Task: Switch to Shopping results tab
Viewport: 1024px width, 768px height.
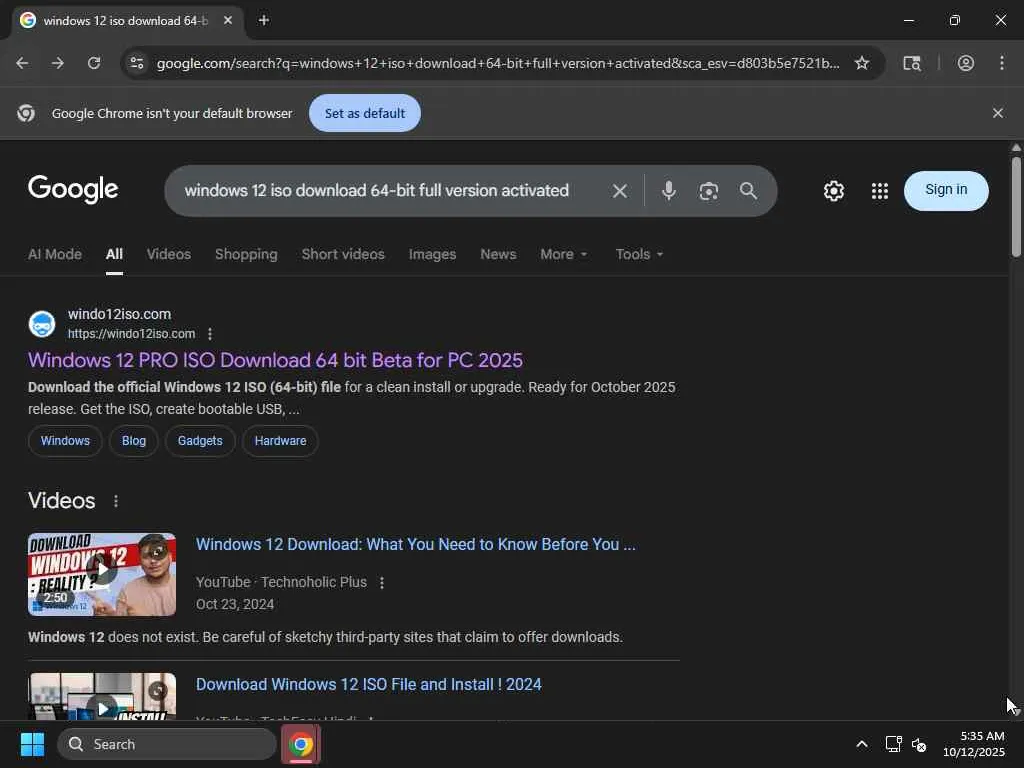Action: (x=246, y=254)
